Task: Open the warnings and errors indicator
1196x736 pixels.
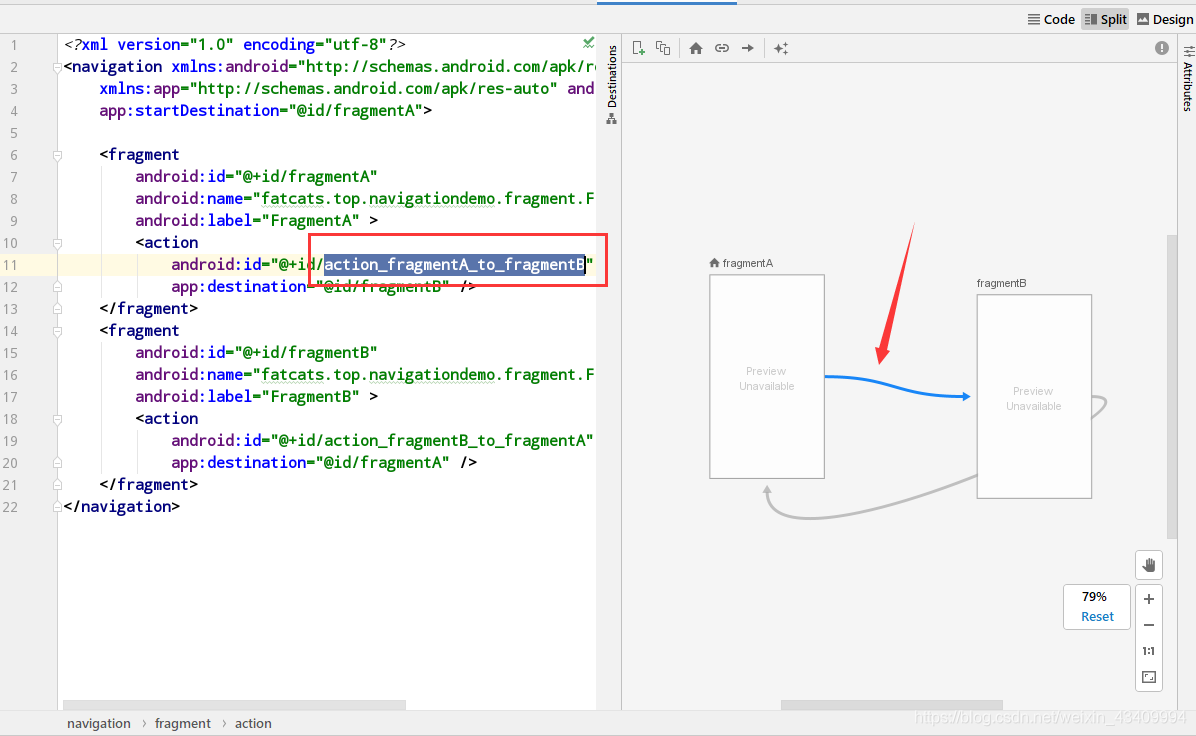Action: point(1162,48)
